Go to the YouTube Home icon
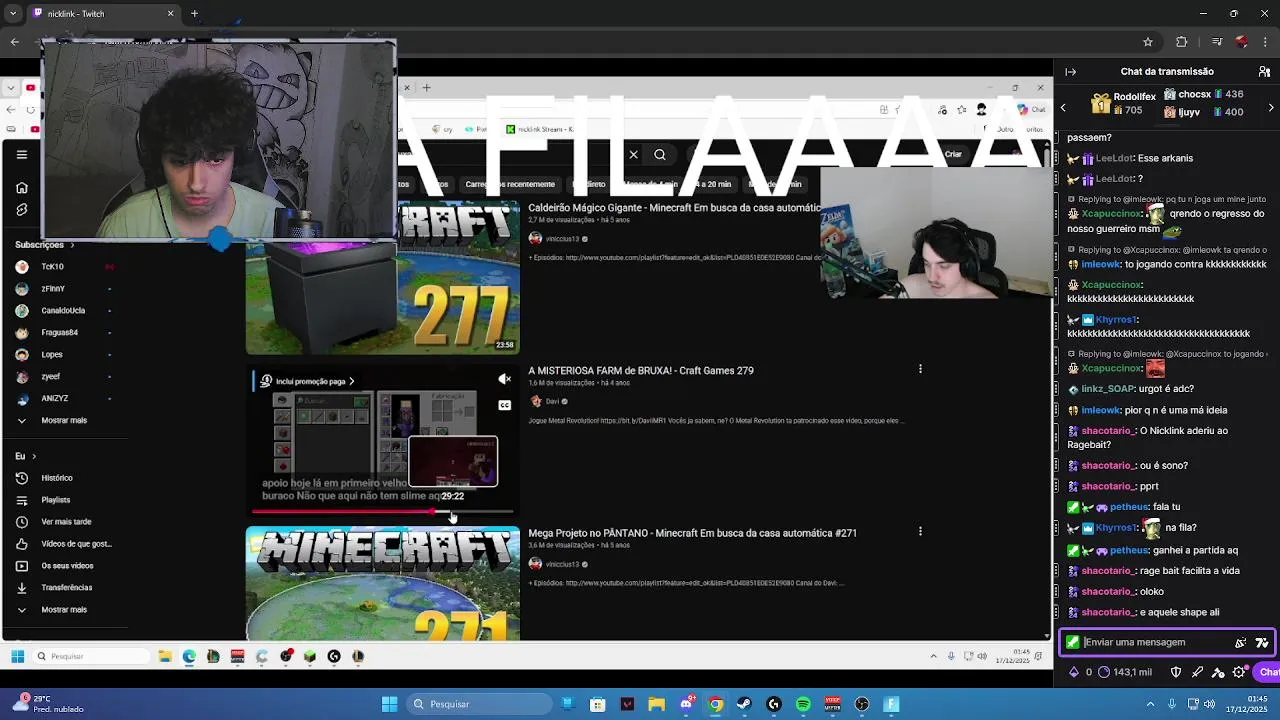This screenshot has height=720, width=1280. click(21, 188)
